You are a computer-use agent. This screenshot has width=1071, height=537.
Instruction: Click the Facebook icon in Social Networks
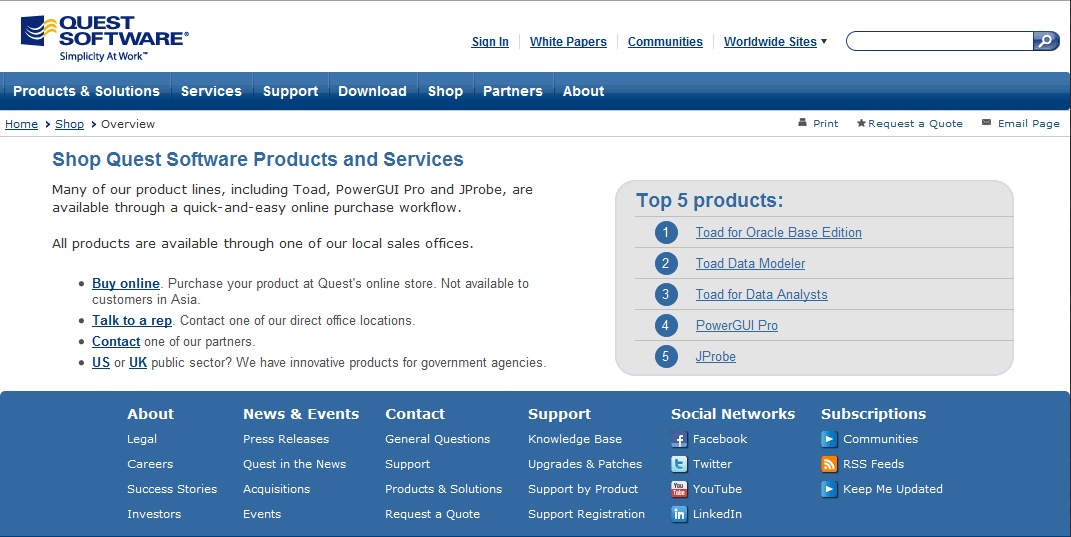pos(679,439)
